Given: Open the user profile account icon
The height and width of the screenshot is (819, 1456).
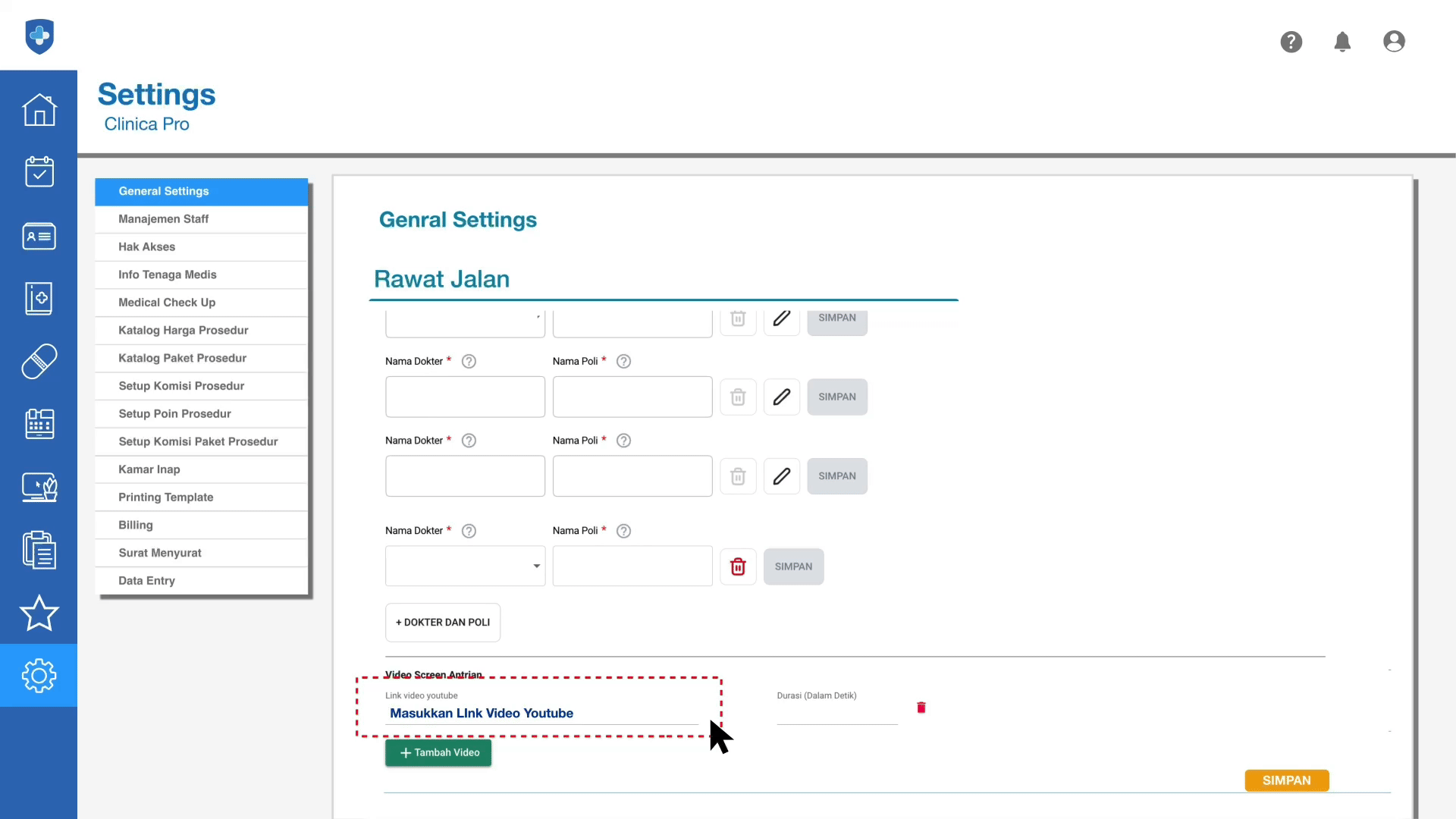Looking at the screenshot, I should click(1394, 42).
